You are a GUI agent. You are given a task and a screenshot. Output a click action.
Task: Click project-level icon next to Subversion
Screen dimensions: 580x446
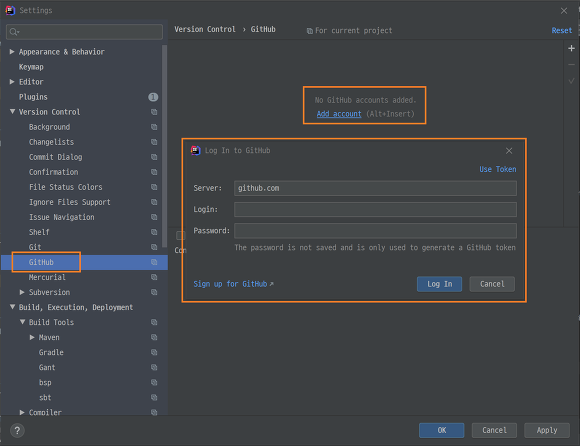click(x=154, y=292)
